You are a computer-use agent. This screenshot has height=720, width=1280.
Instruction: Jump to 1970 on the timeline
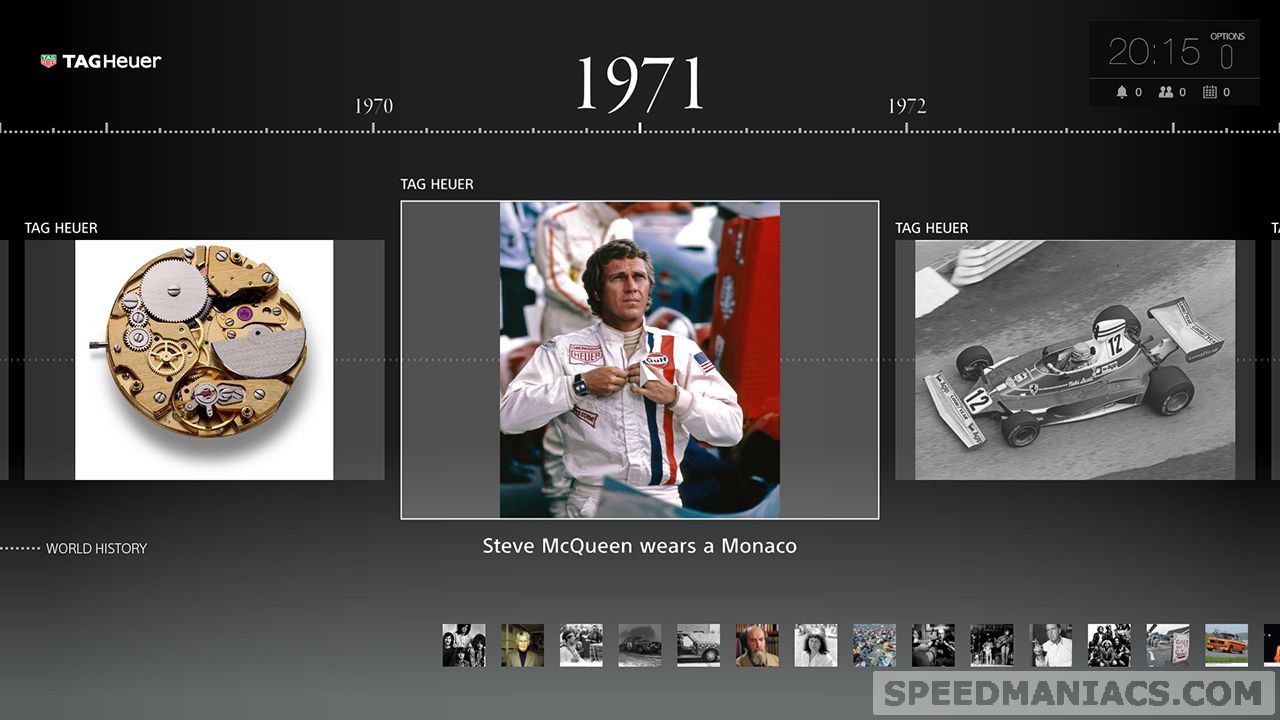coord(373,106)
